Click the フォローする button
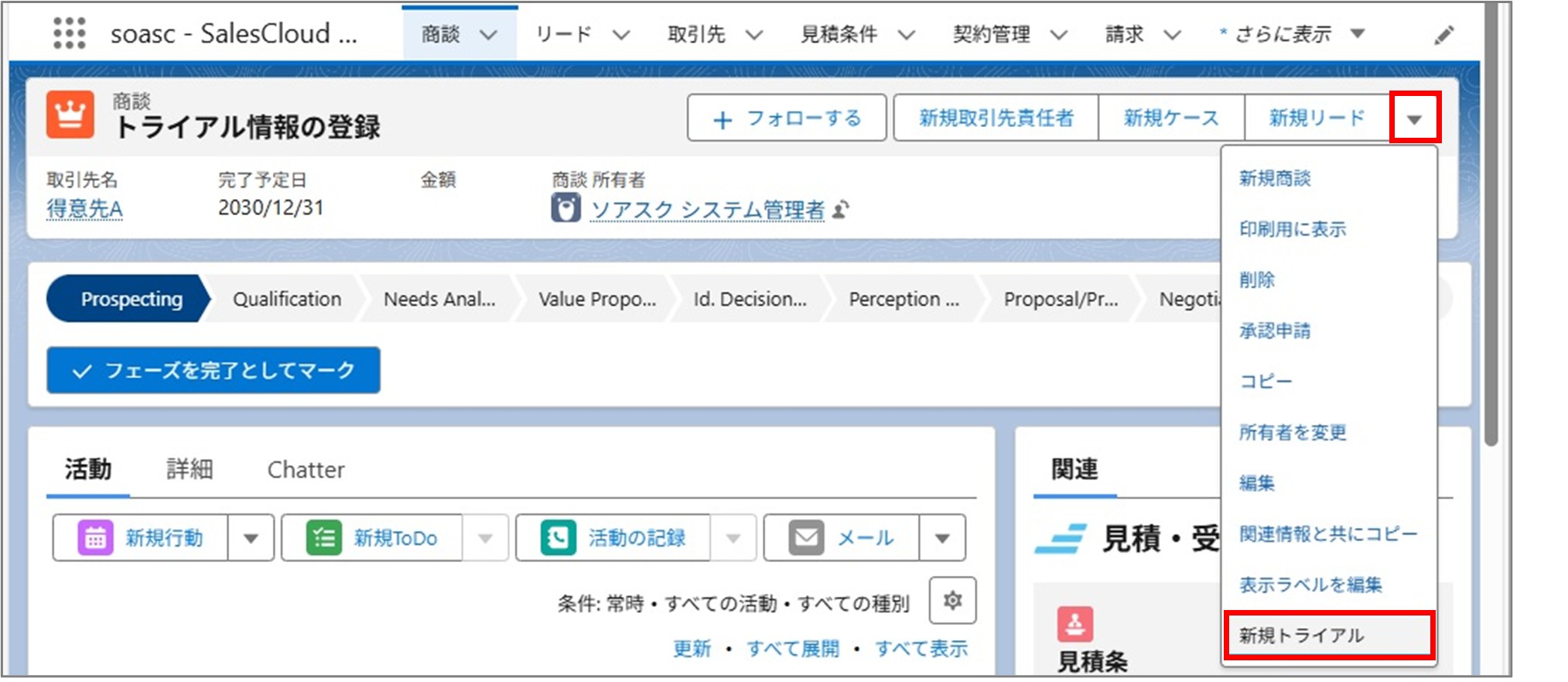 787,118
